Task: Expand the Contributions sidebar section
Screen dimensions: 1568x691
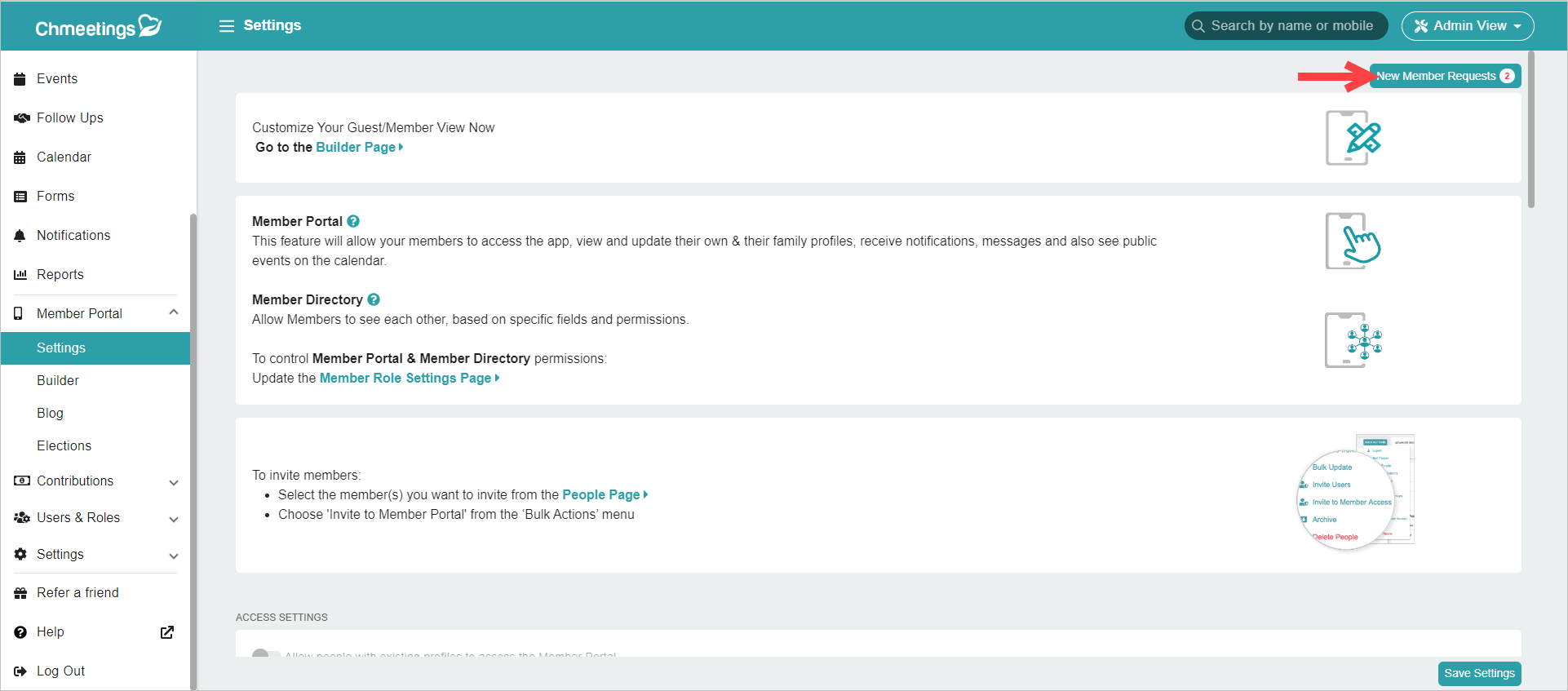Action: click(x=174, y=482)
